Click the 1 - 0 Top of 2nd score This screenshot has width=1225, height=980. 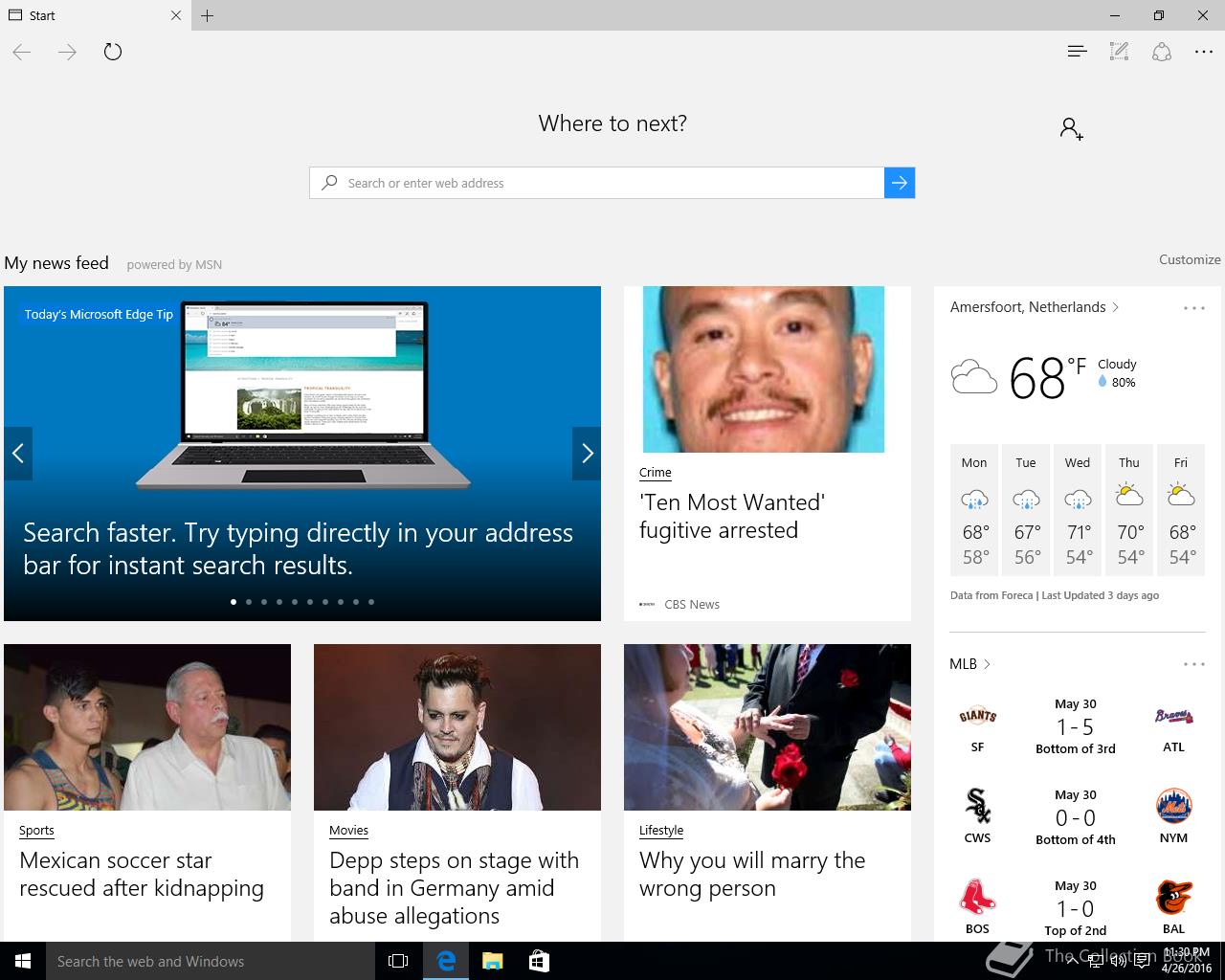[1076, 909]
